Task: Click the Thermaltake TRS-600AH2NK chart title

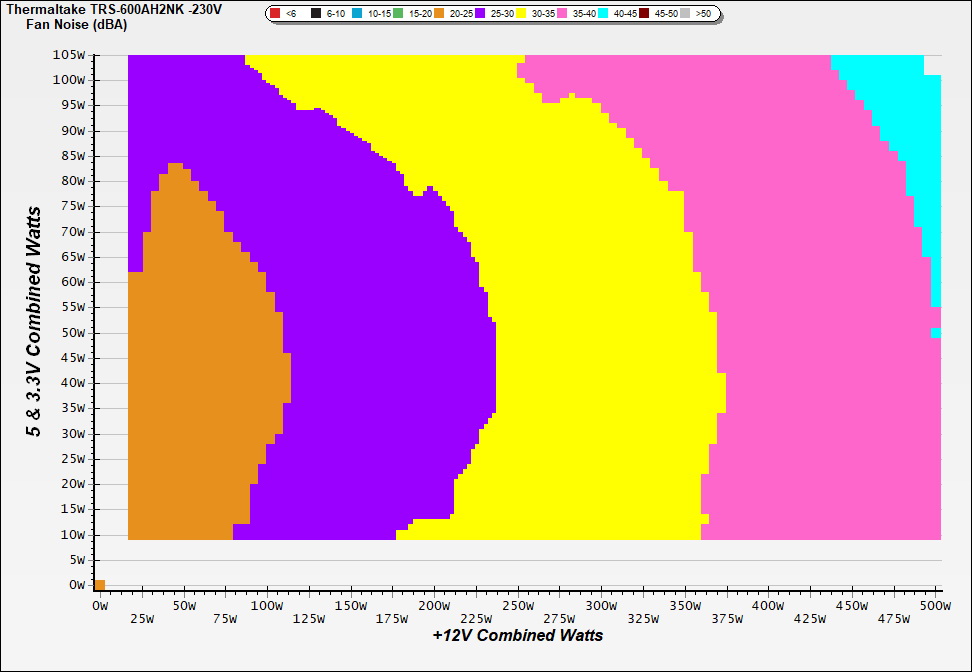Action: (114, 9)
